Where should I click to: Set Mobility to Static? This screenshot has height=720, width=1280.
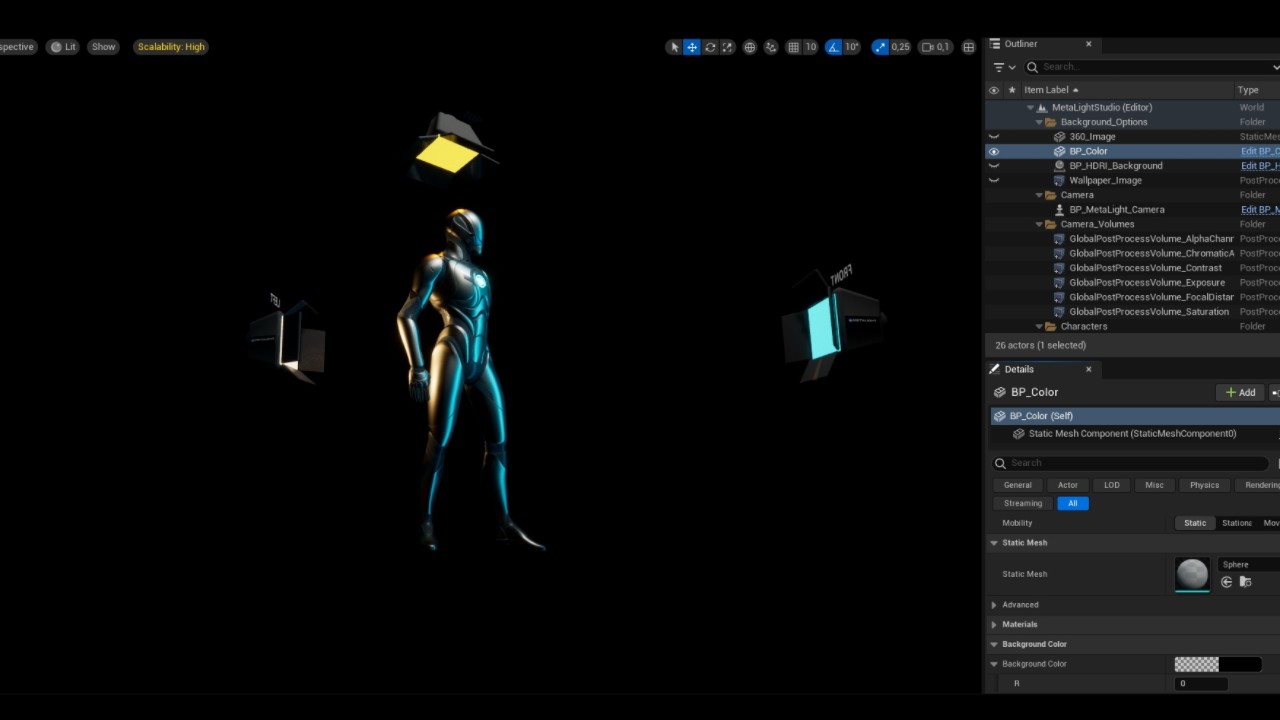click(1195, 523)
